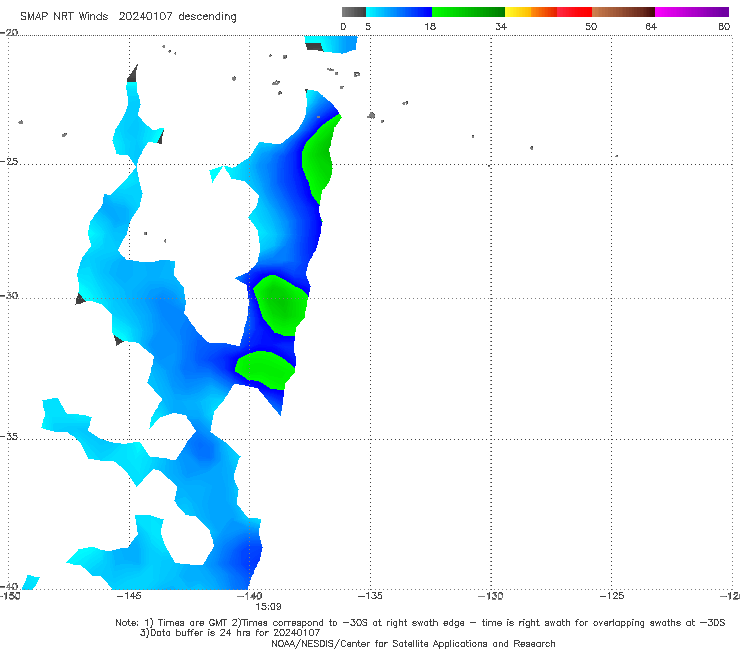Screen dimensions: 740x650
Task: Click the title text "SMAP NRT Winds"
Action: 64,17
